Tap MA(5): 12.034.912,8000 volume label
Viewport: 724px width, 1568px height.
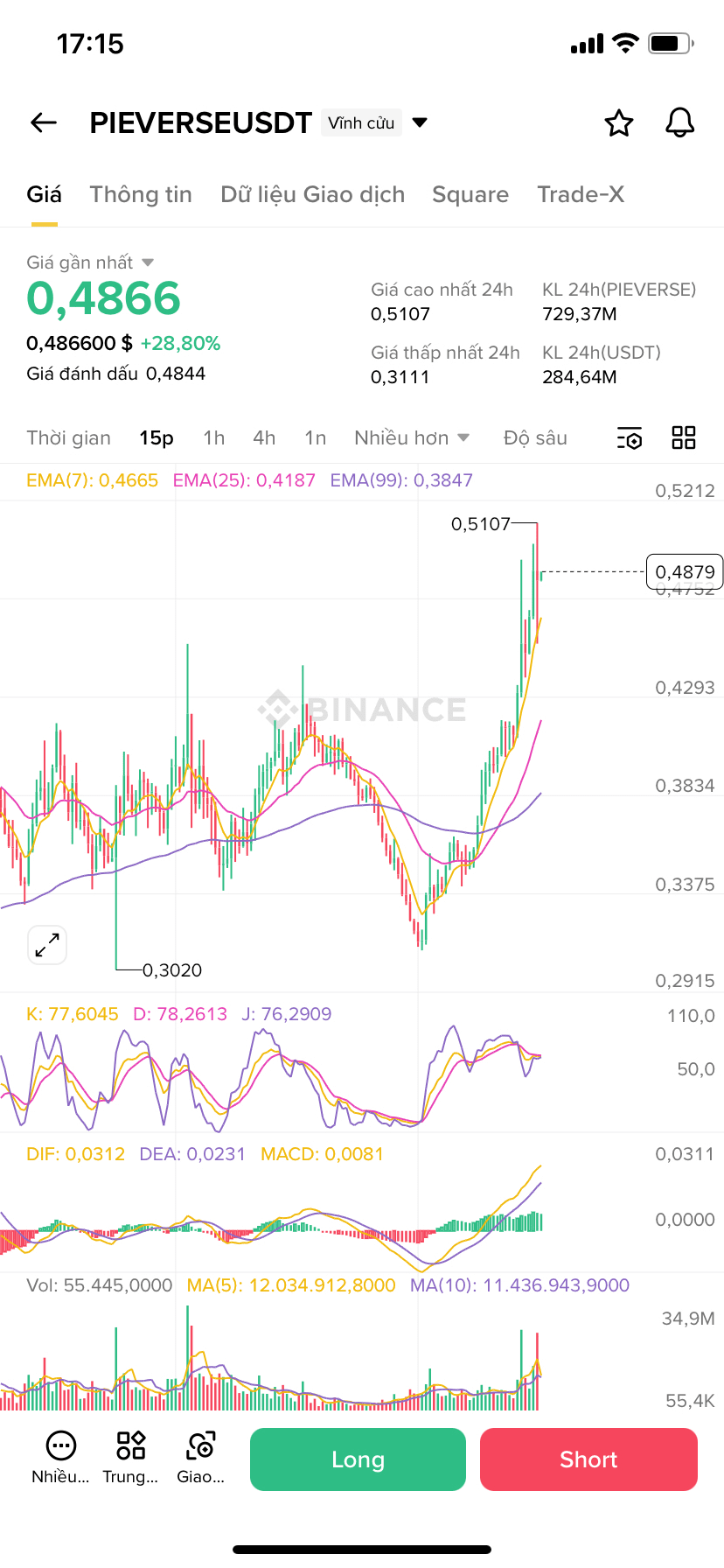[x=291, y=1285]
